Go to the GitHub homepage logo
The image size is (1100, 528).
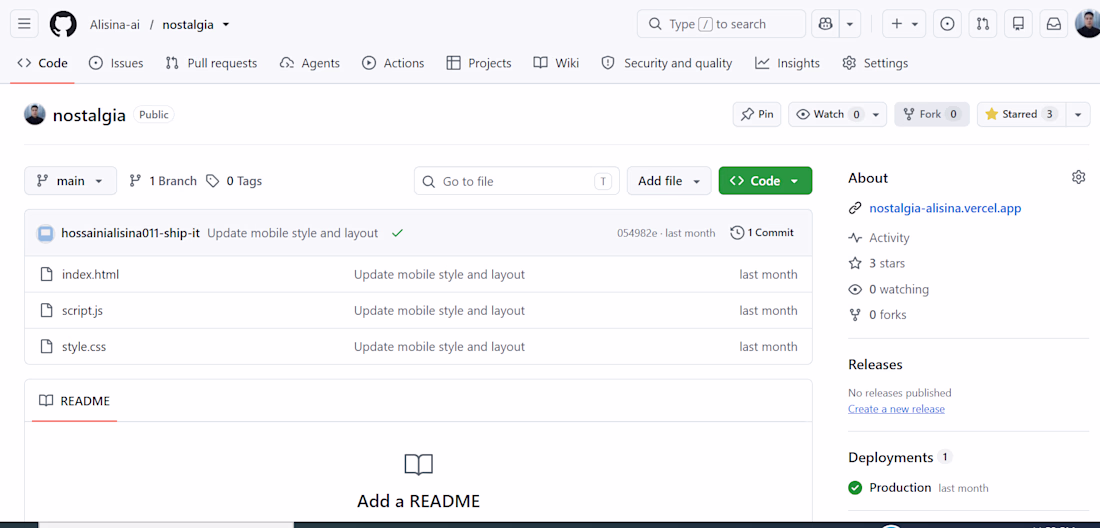pos(63,25)
